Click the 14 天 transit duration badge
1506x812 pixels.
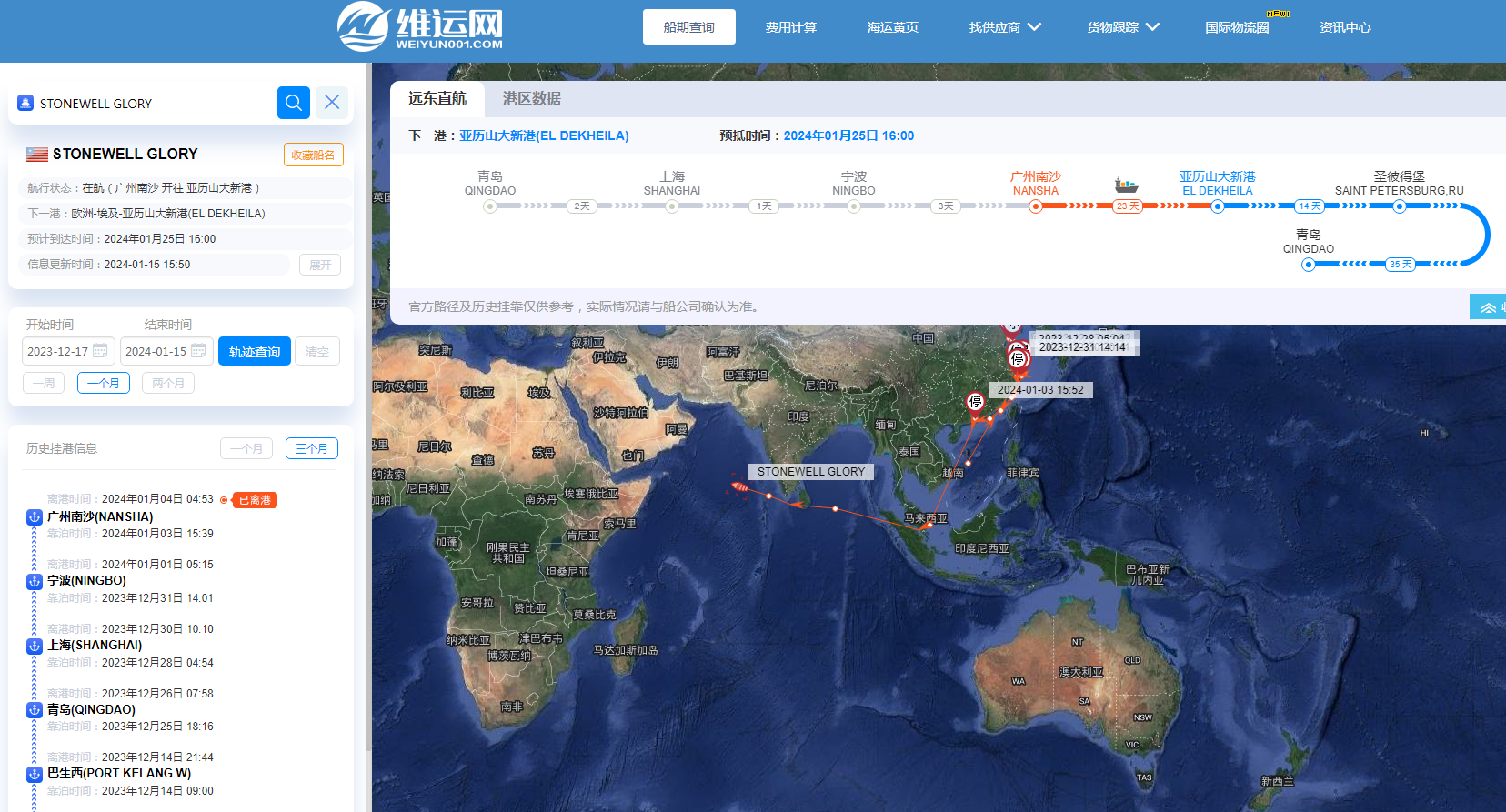click(1310, 206)
